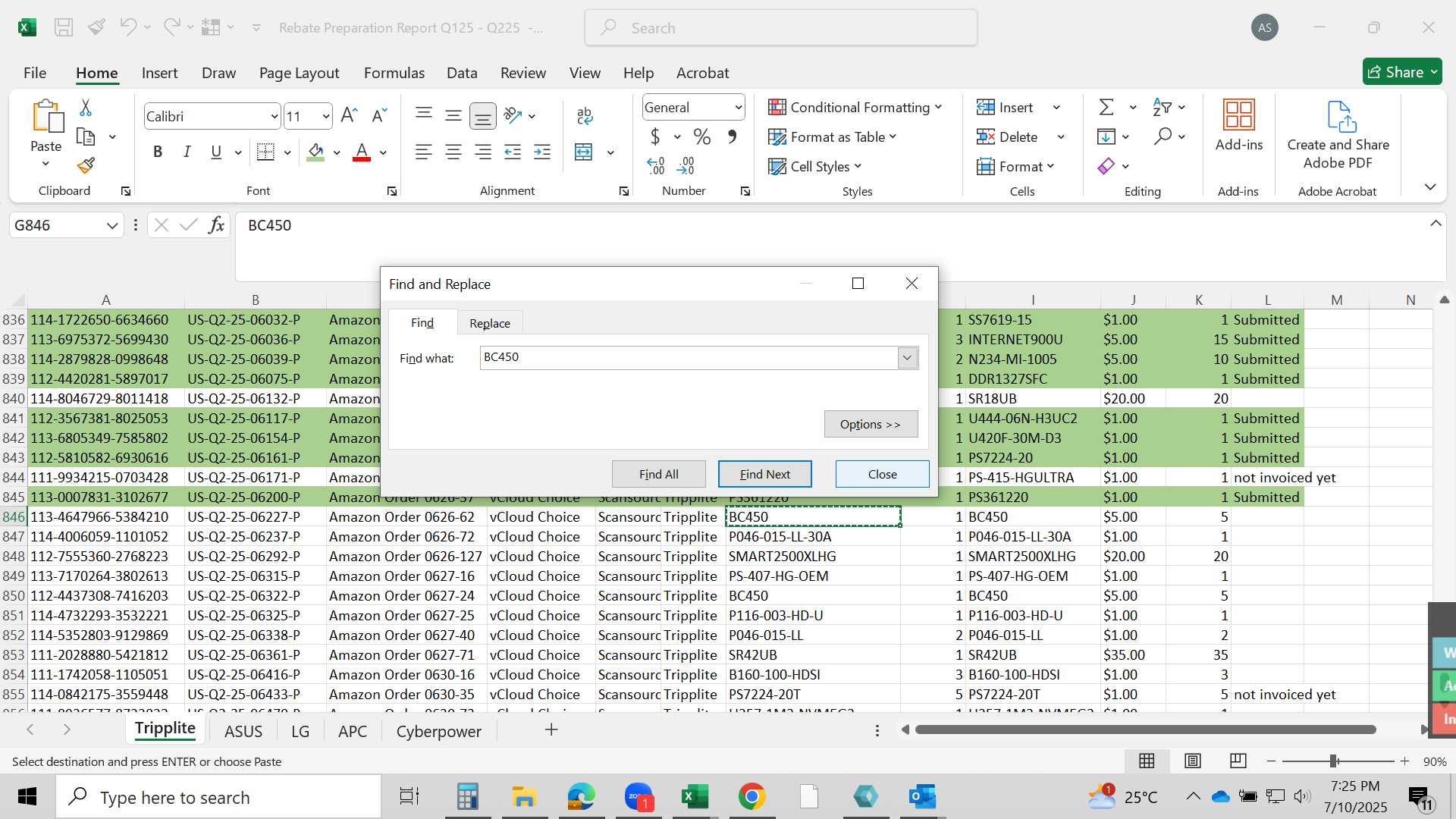Expand the Paste options arrow
The width and height of the screenshot is (1456, 819).
(x=45, y=164)
